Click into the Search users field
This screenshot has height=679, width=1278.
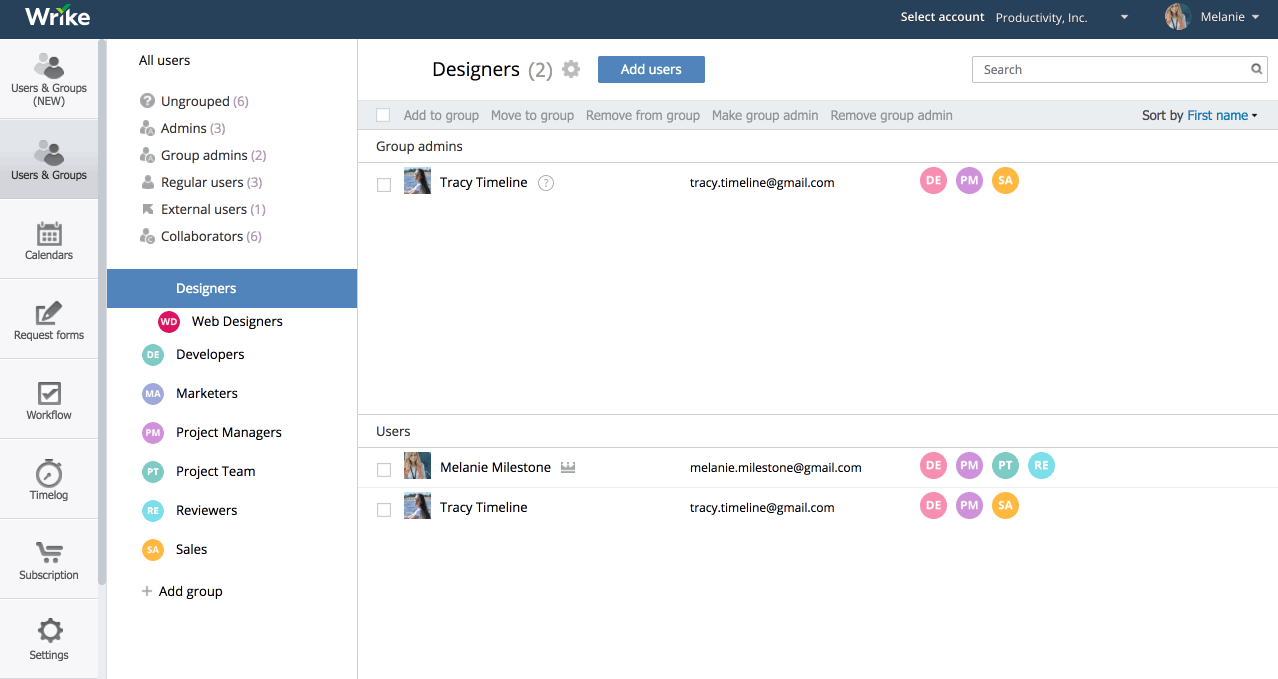1110,69
